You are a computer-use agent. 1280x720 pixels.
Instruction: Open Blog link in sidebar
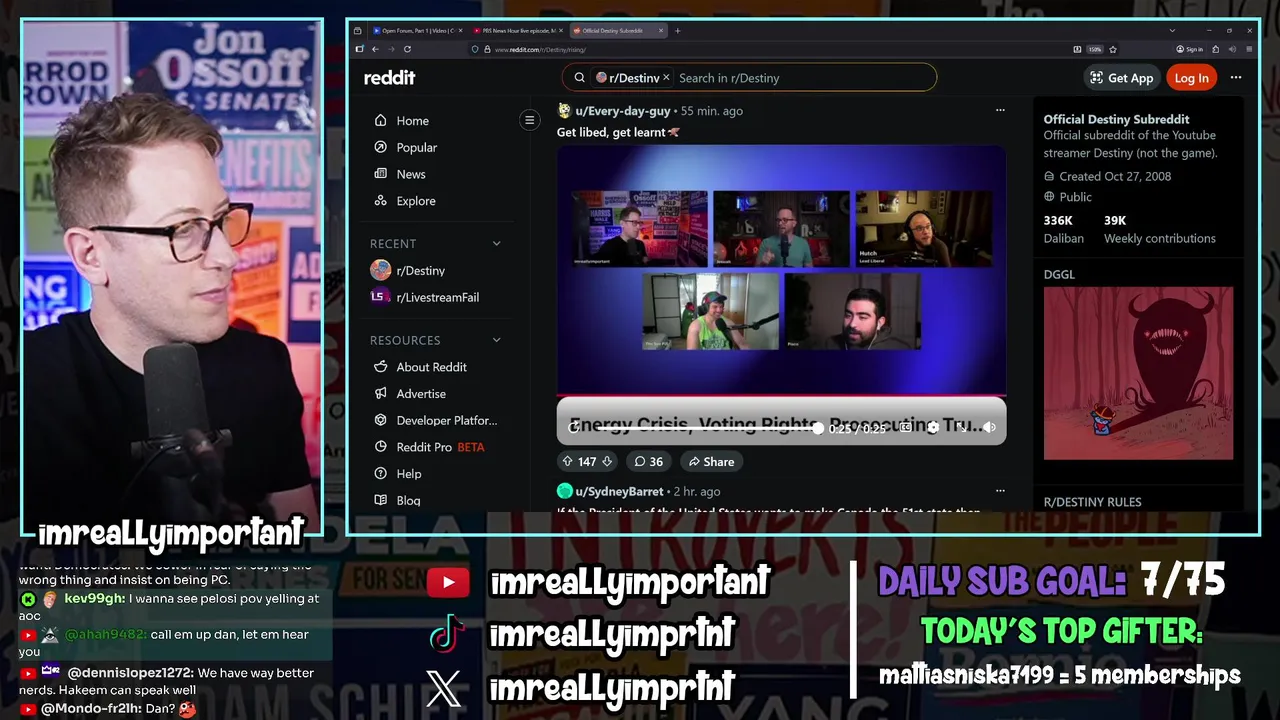pos(408,500)
